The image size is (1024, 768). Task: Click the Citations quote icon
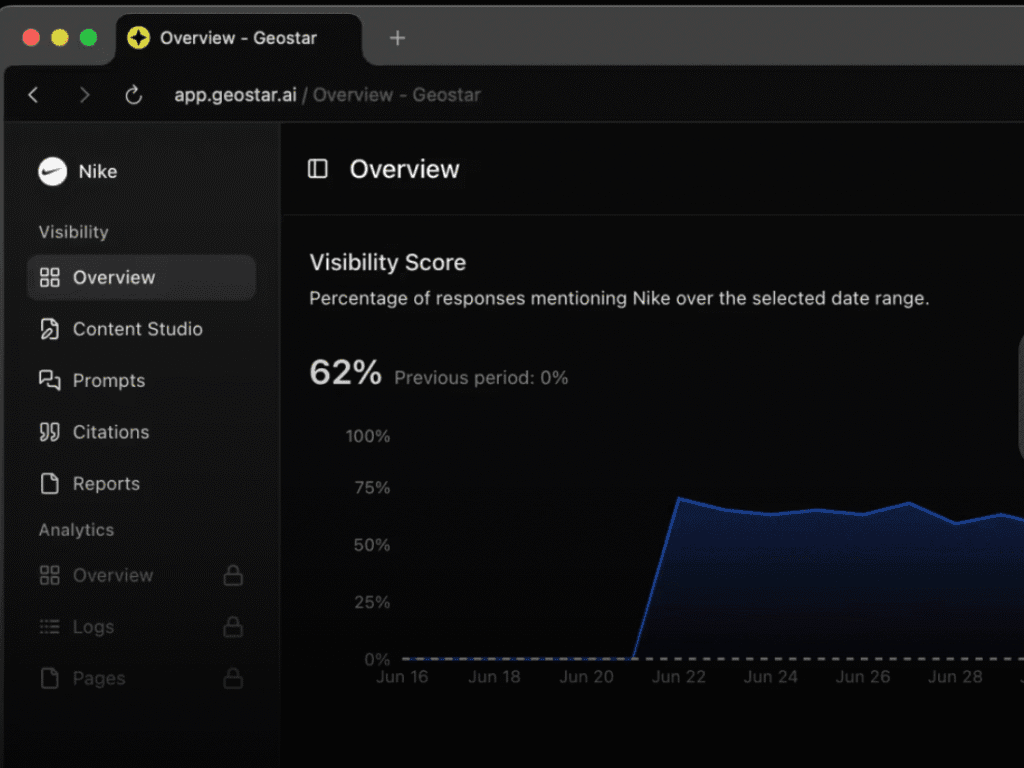click(x=49, y=432)
